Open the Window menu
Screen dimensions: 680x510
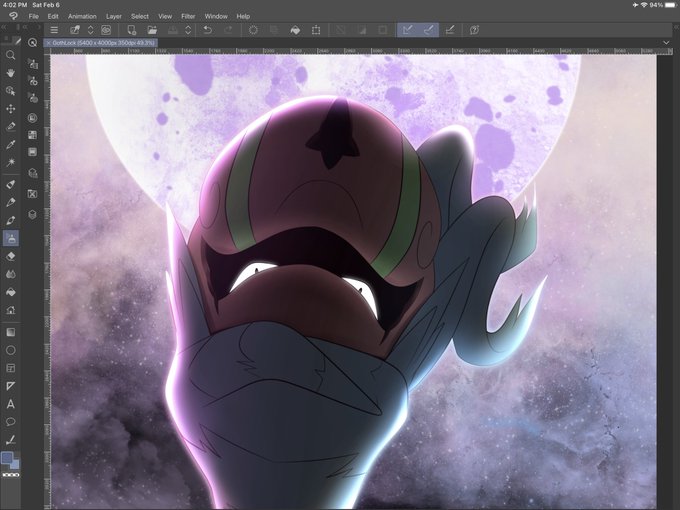pyautogui.click(x=216, y=16)
